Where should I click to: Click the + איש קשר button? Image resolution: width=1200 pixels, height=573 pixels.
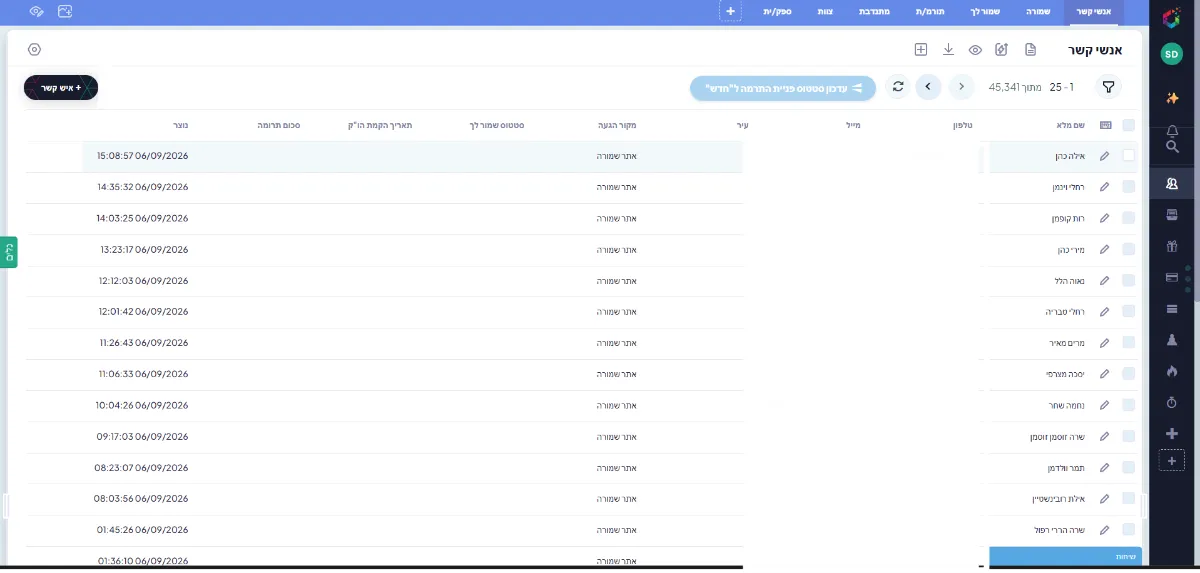[x=61, y=88]
